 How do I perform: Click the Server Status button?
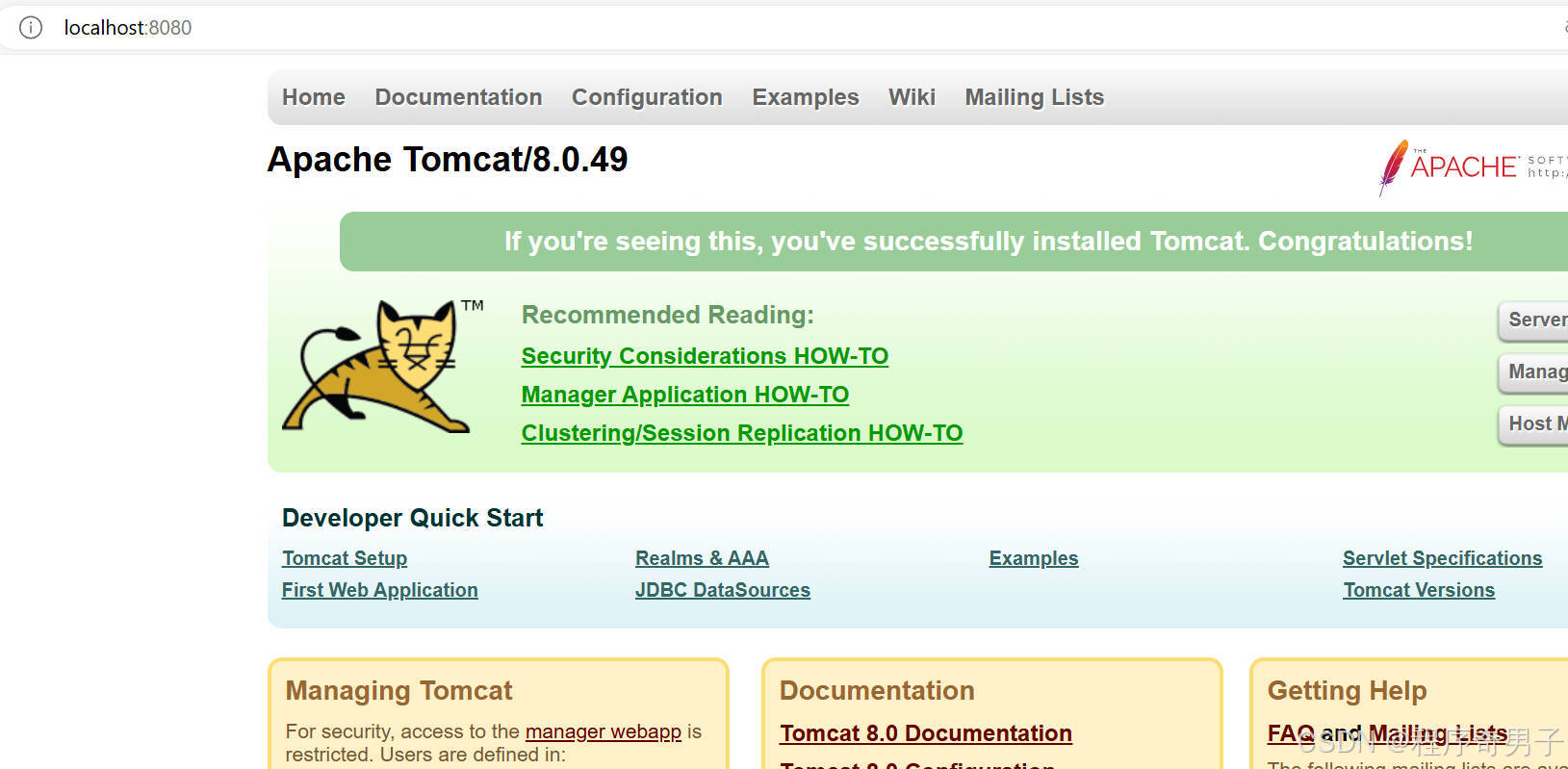[1533, 320]
